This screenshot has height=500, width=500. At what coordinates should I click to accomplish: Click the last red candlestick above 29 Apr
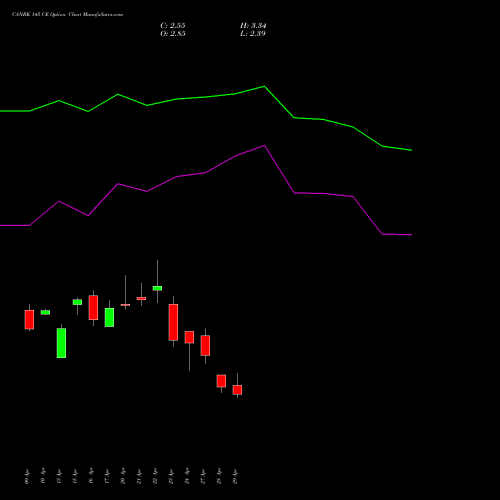pyautogui.click(x=237, y=390)
